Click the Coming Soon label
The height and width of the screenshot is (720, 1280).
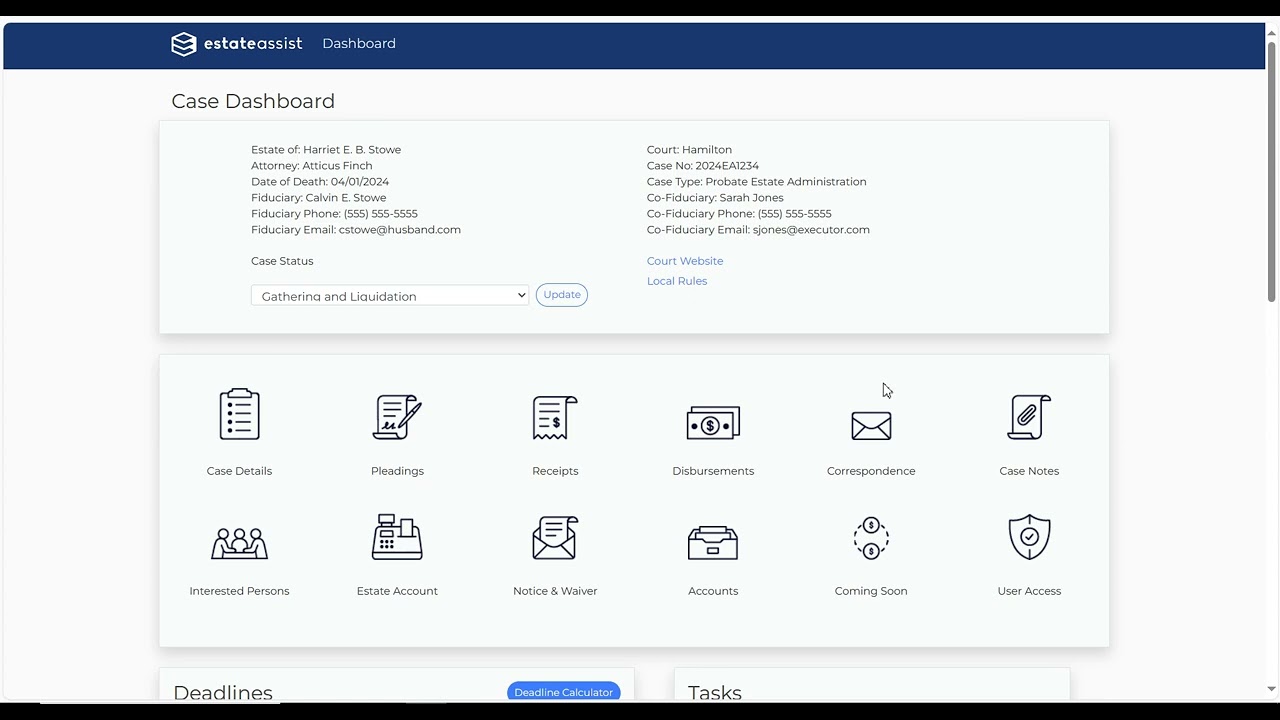click(871, 591)
